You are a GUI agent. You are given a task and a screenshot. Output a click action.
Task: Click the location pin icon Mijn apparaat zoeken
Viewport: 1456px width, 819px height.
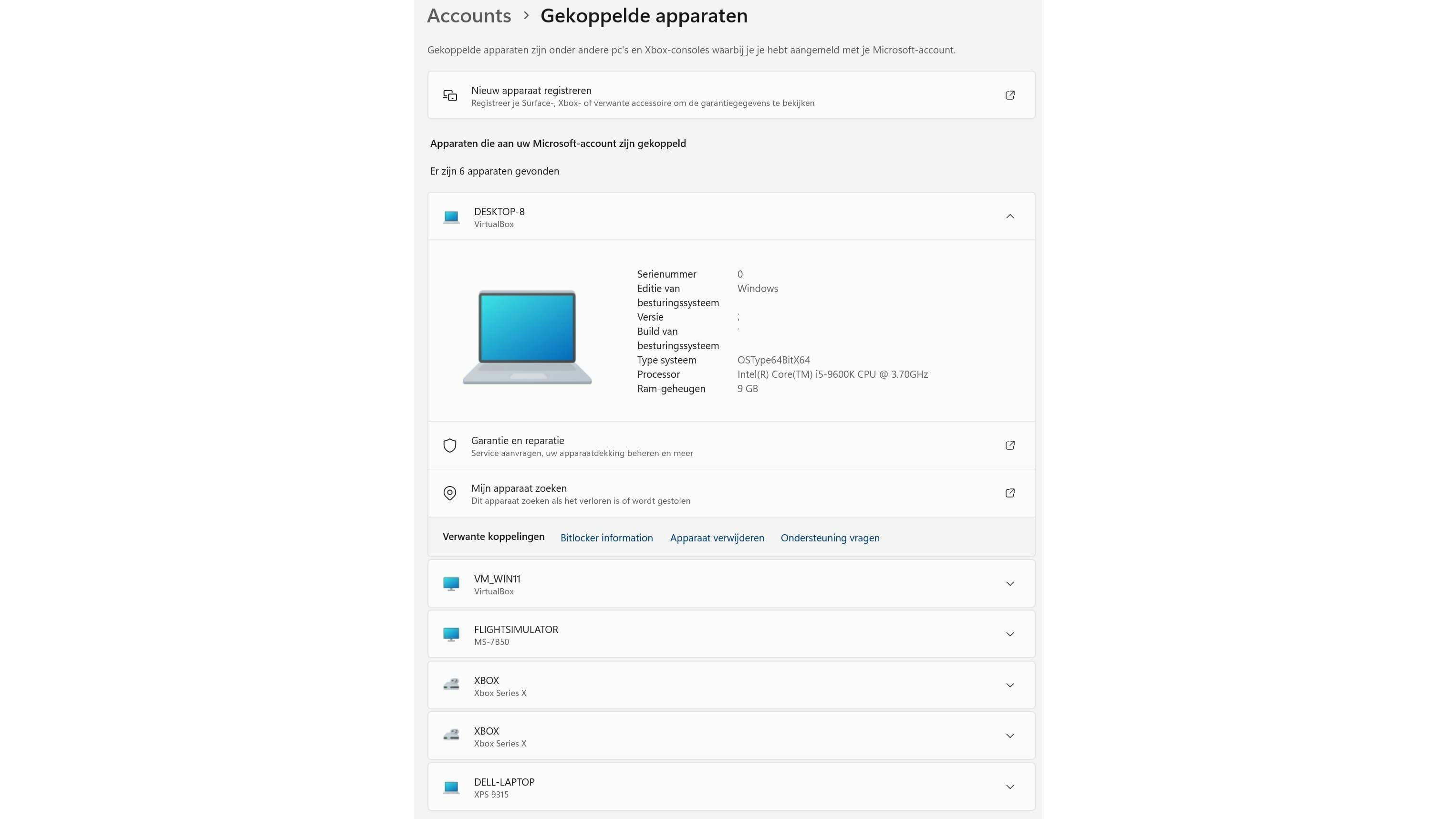450,493
